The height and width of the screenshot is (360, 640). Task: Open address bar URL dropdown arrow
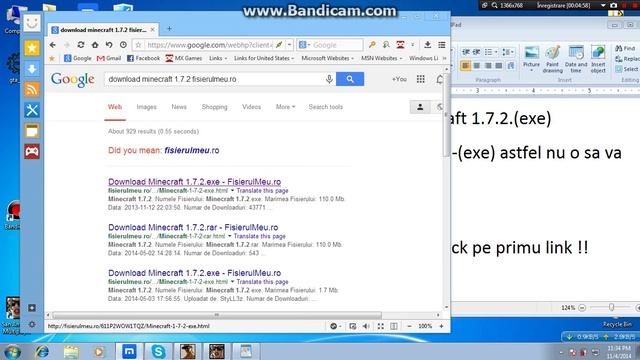pyautogui.click(x=289, y=45)
